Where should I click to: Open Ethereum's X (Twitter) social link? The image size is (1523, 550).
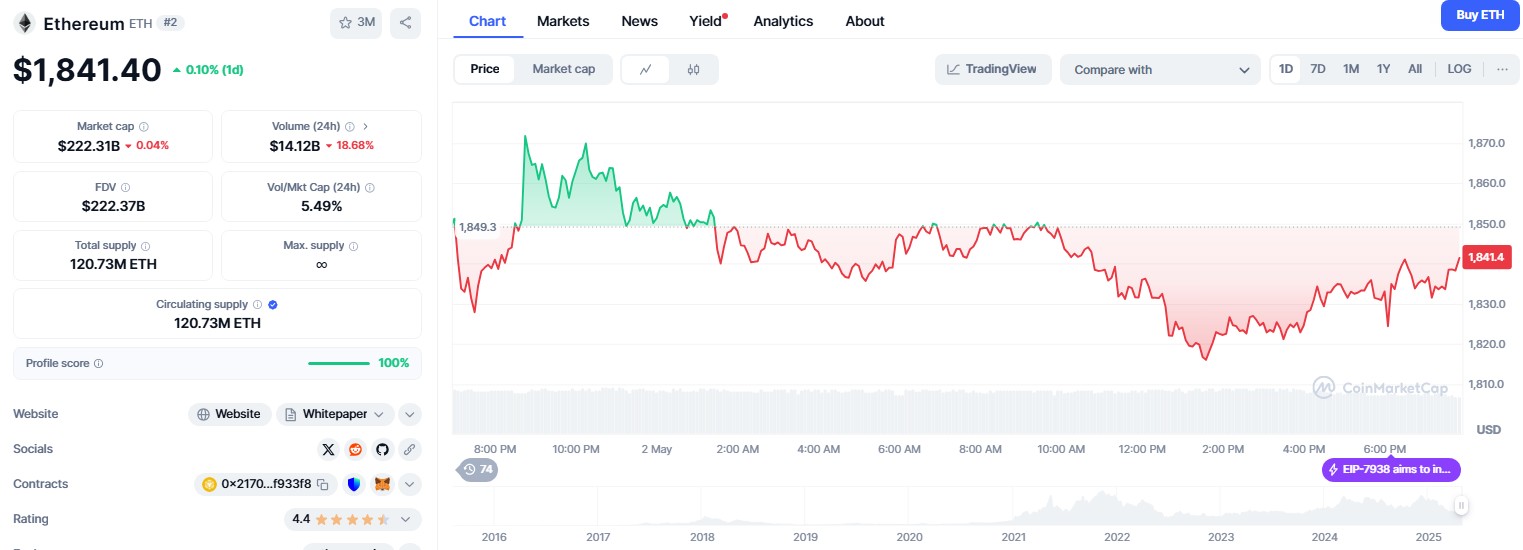coord(328,449)
